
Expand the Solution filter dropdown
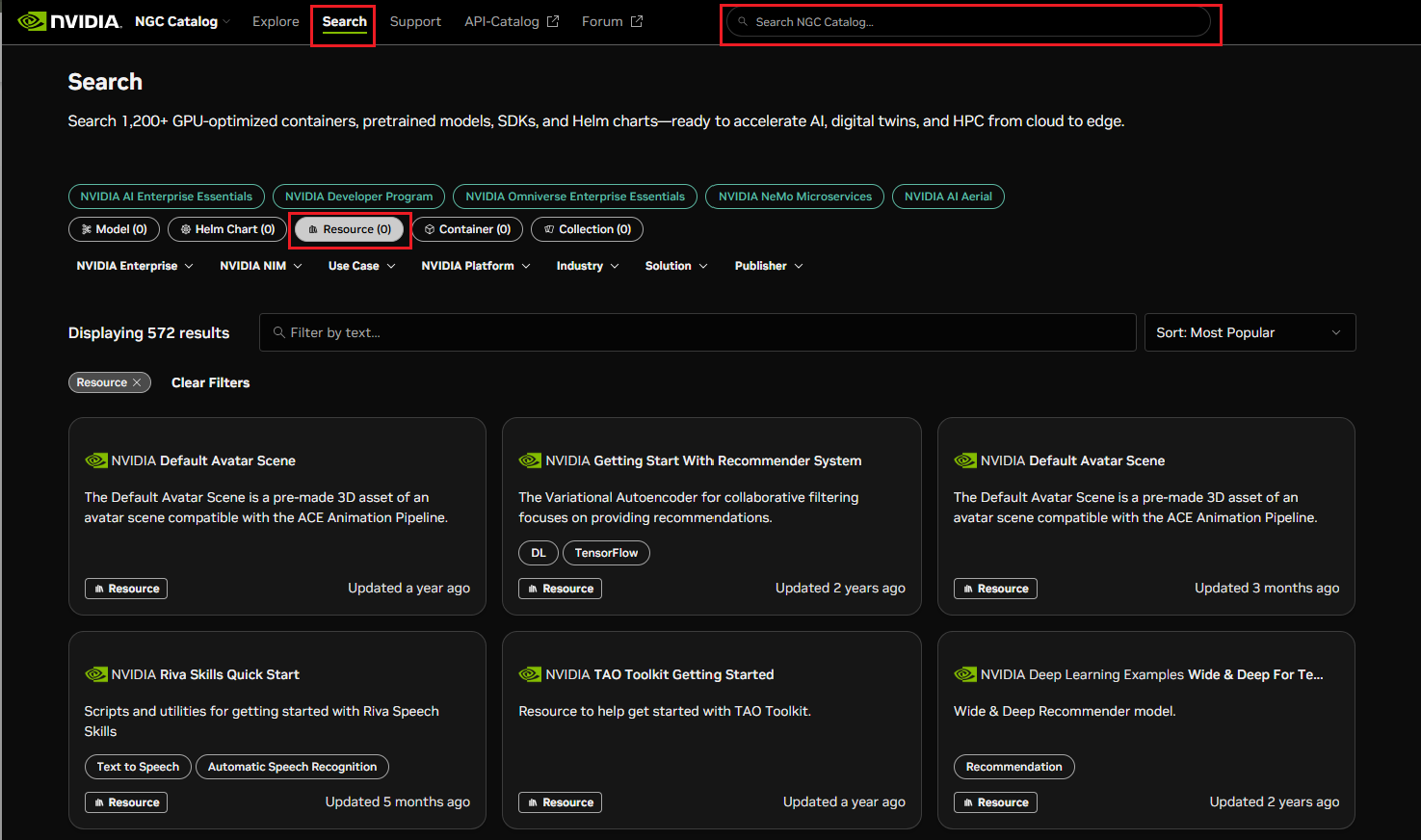tap(676, 266)
